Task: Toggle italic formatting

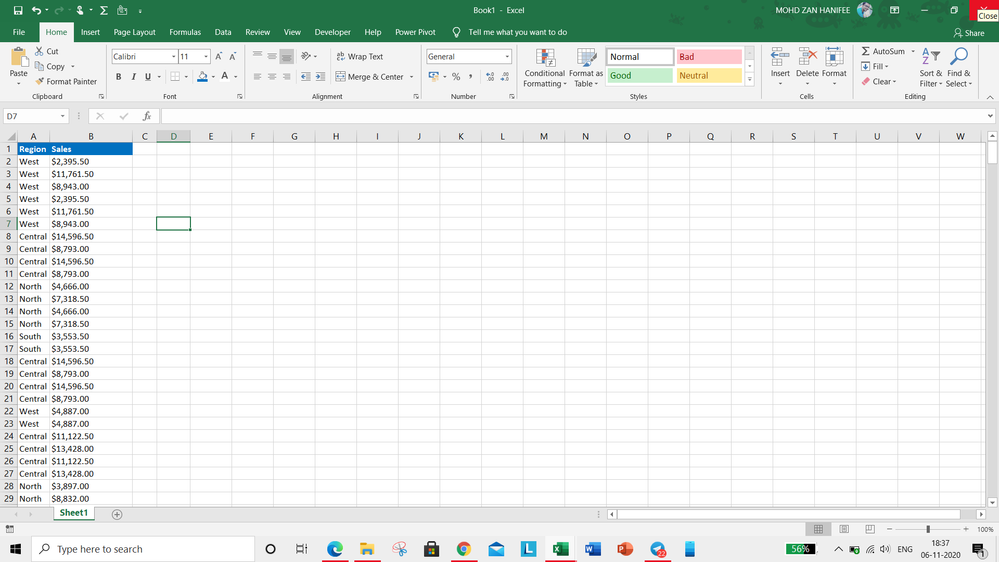Action: pos(133,76)
